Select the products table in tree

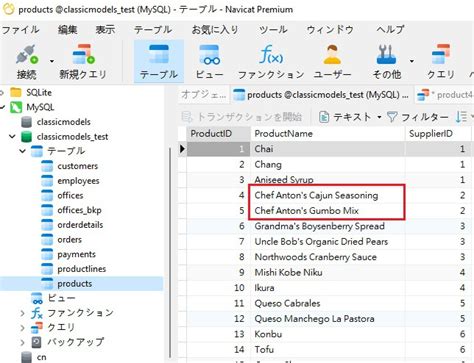click(67, 284)
